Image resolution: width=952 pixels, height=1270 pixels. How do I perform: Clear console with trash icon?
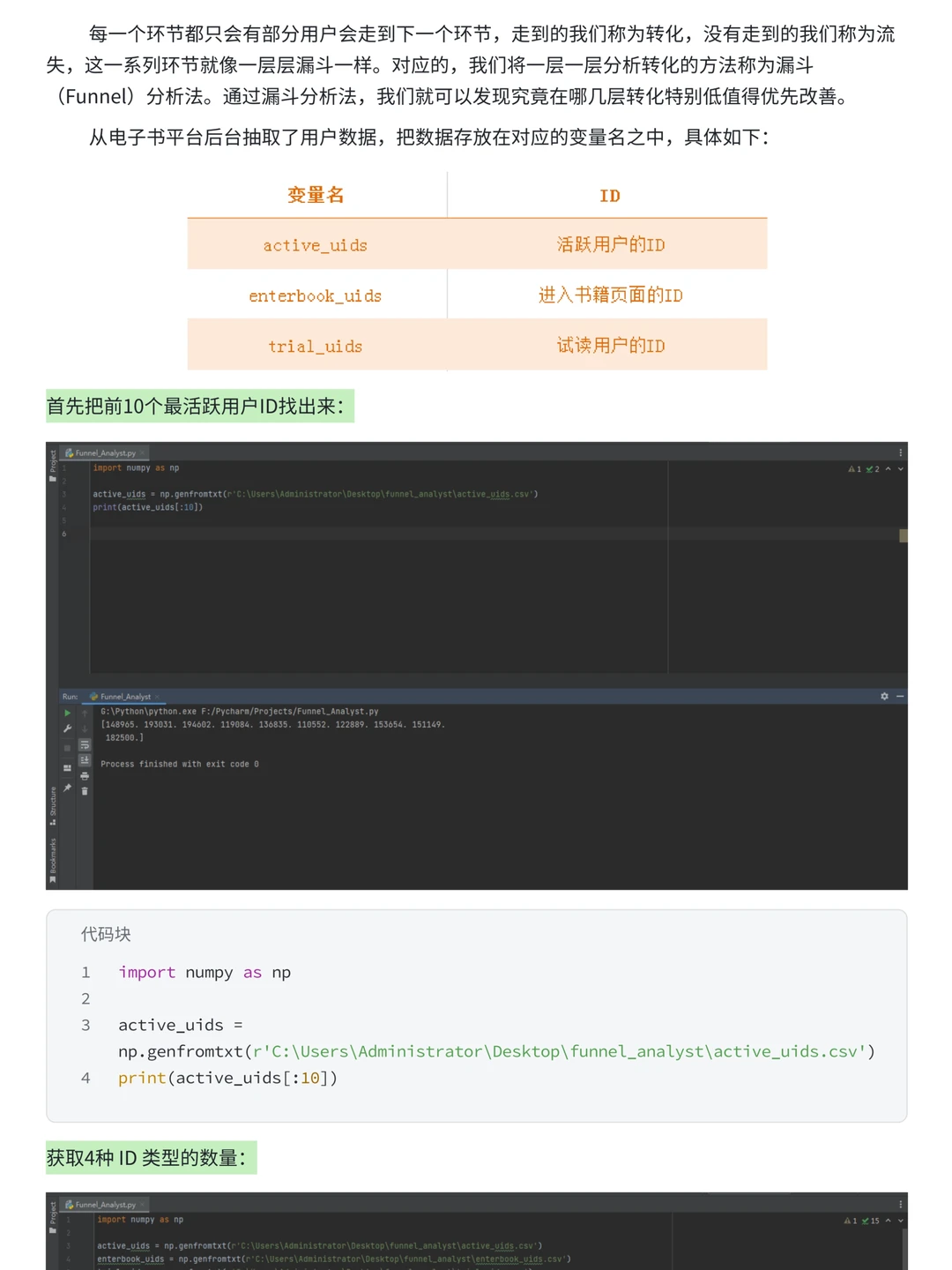[85, 791]
